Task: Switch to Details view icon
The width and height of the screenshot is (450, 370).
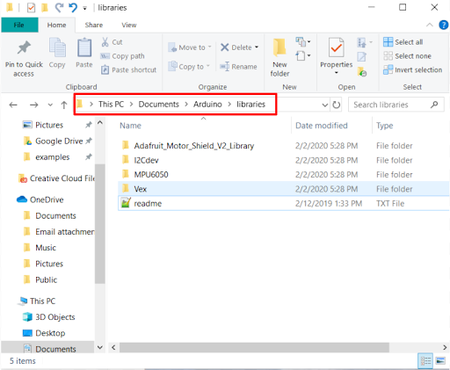Action: (x=425, y=361)
